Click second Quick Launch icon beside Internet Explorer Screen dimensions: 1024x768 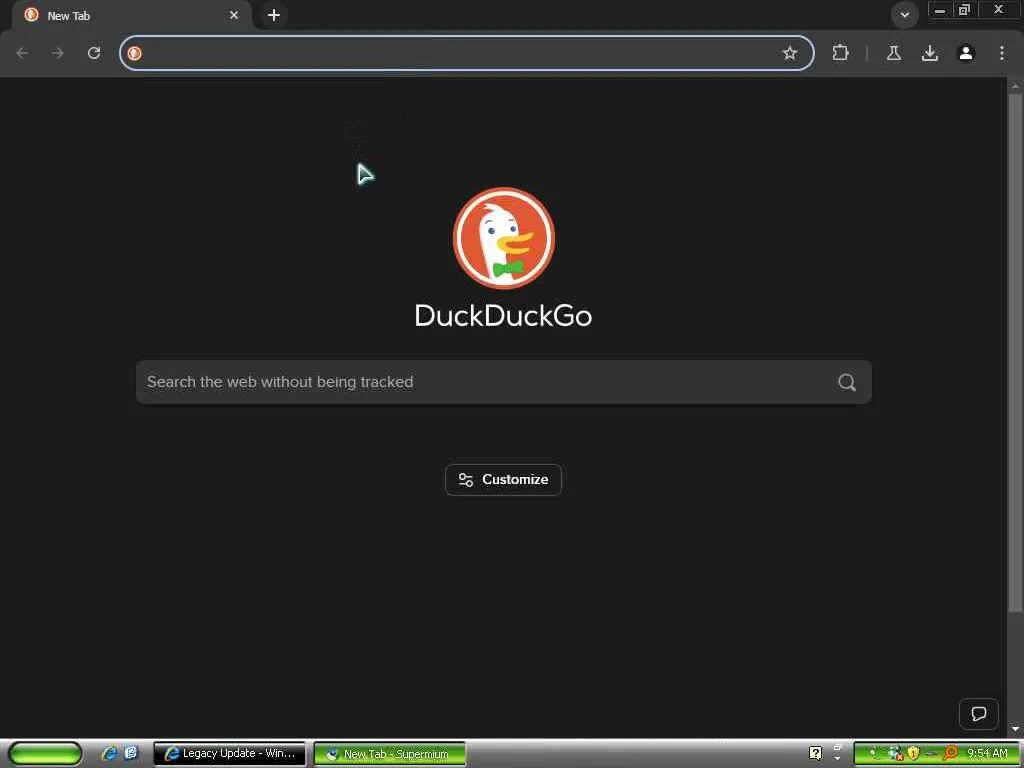coord(131,753)
